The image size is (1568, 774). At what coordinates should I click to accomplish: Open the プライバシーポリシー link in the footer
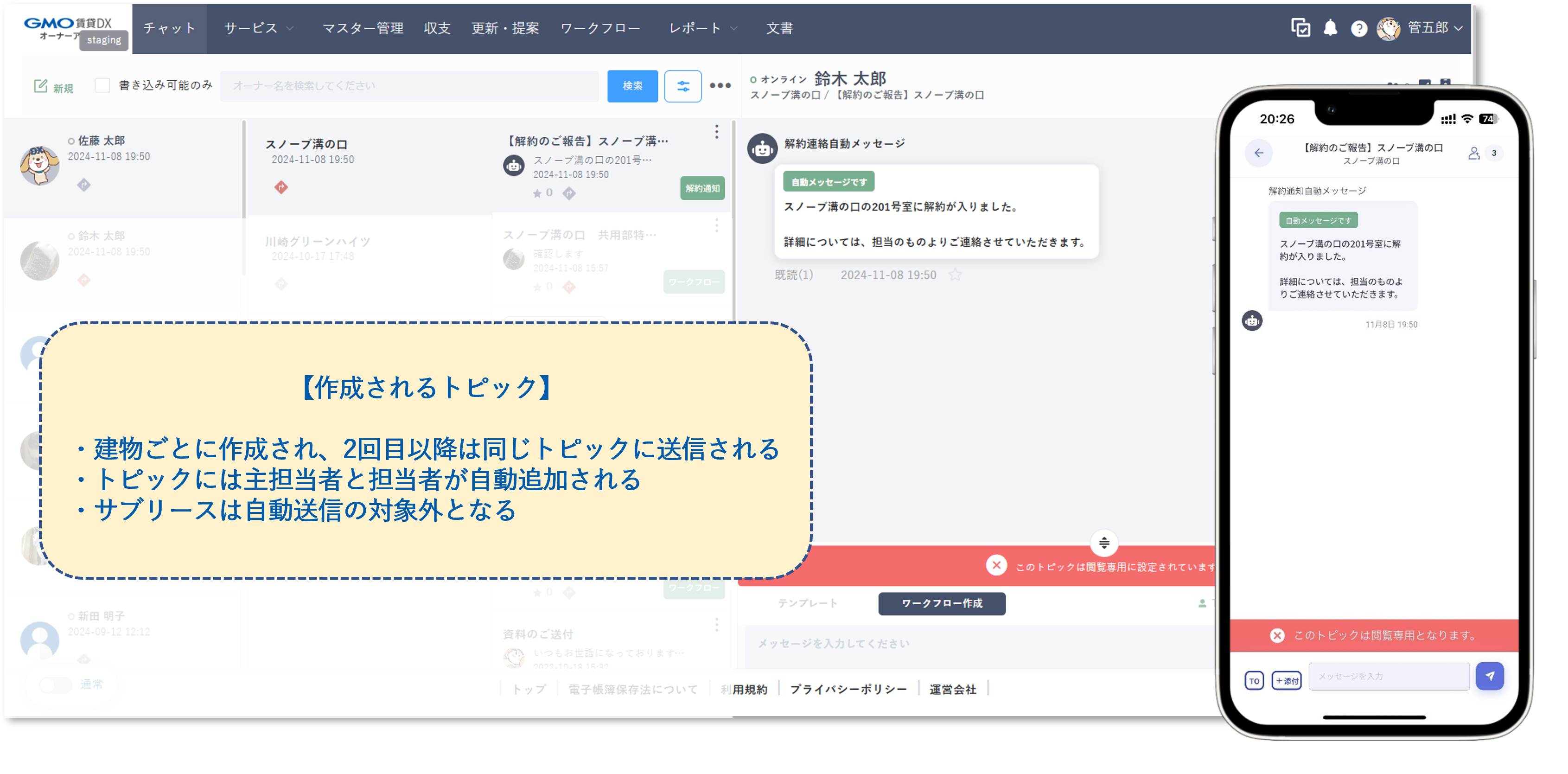pos(849,689)
